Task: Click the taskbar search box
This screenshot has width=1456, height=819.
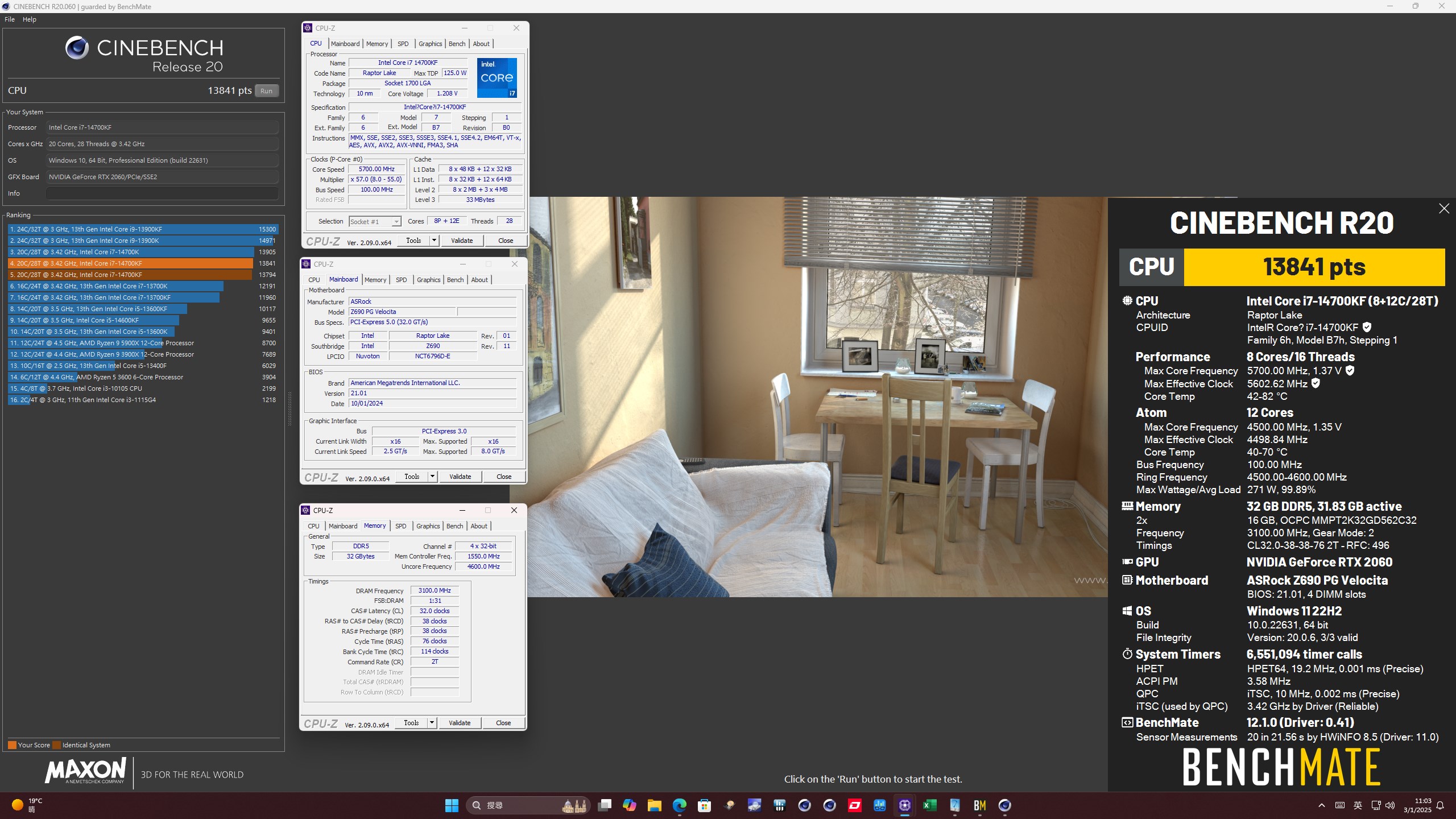Action: click(x=528, y=805)
